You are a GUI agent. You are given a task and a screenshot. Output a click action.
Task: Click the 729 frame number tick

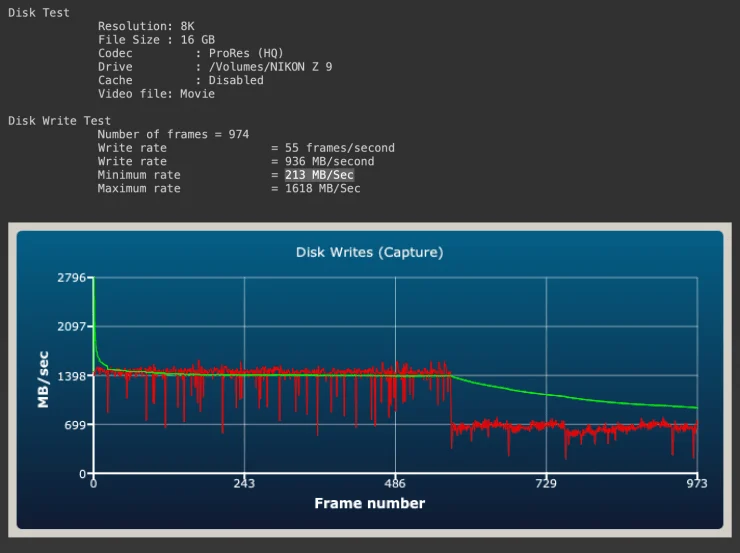(x=546, y=484)
